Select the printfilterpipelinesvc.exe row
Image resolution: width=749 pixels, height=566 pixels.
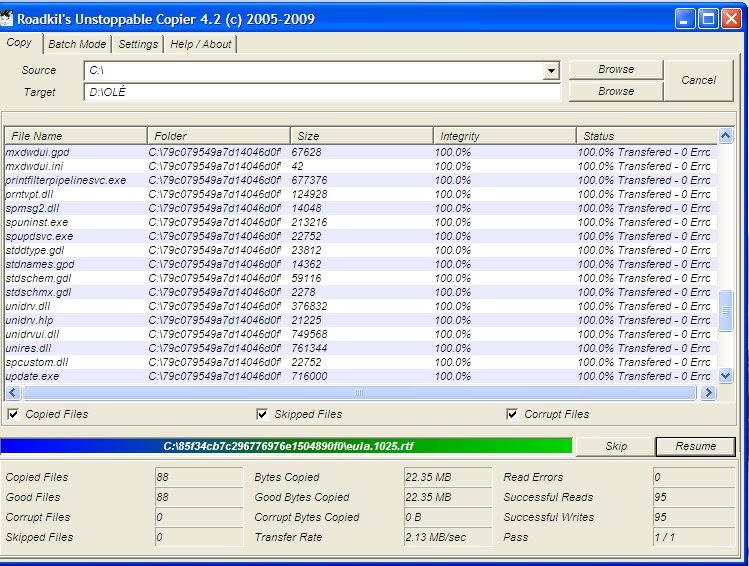click(x=361, y=180)
